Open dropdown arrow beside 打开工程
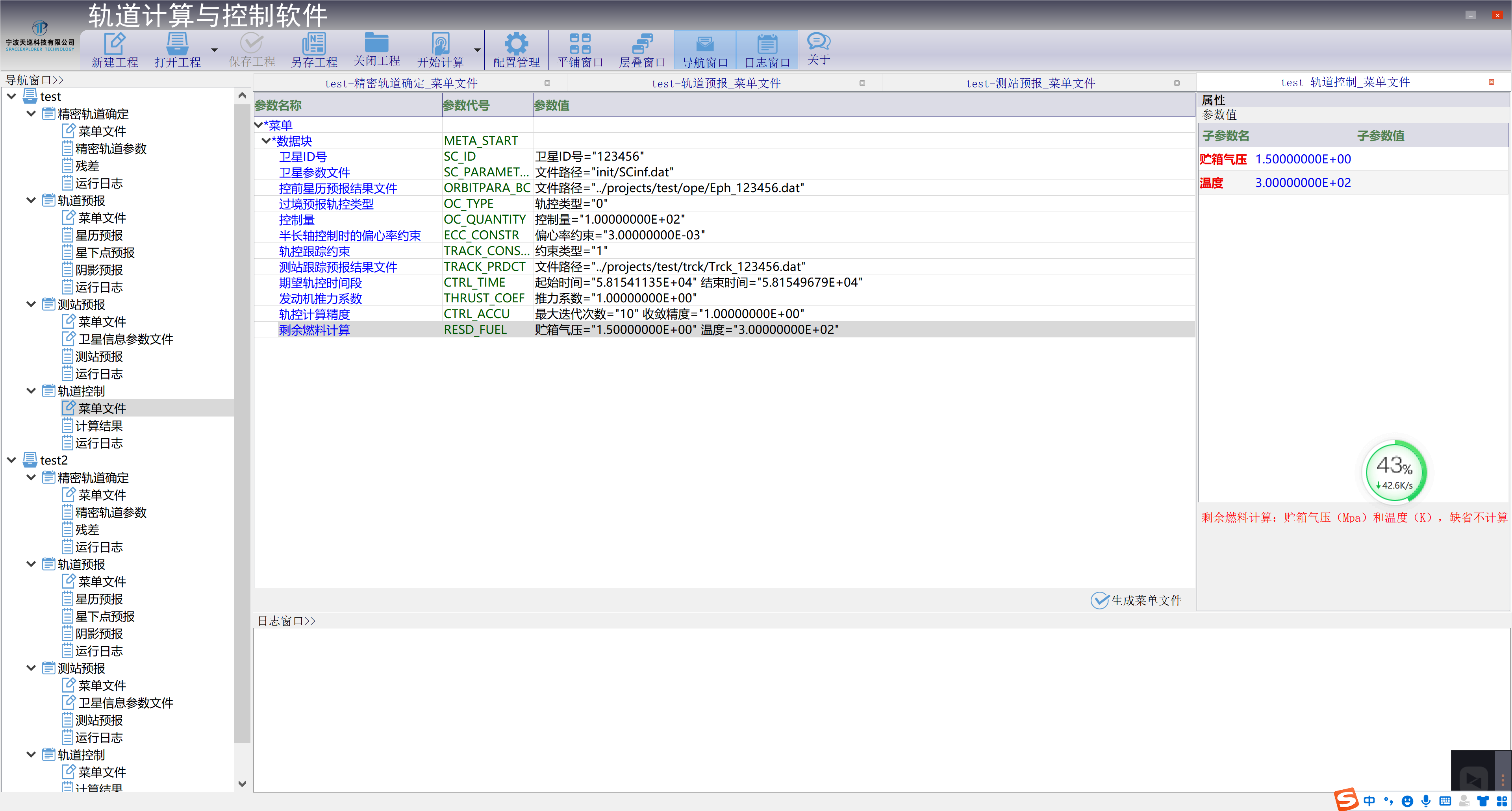1512x811 pixels. pos(214,50)
